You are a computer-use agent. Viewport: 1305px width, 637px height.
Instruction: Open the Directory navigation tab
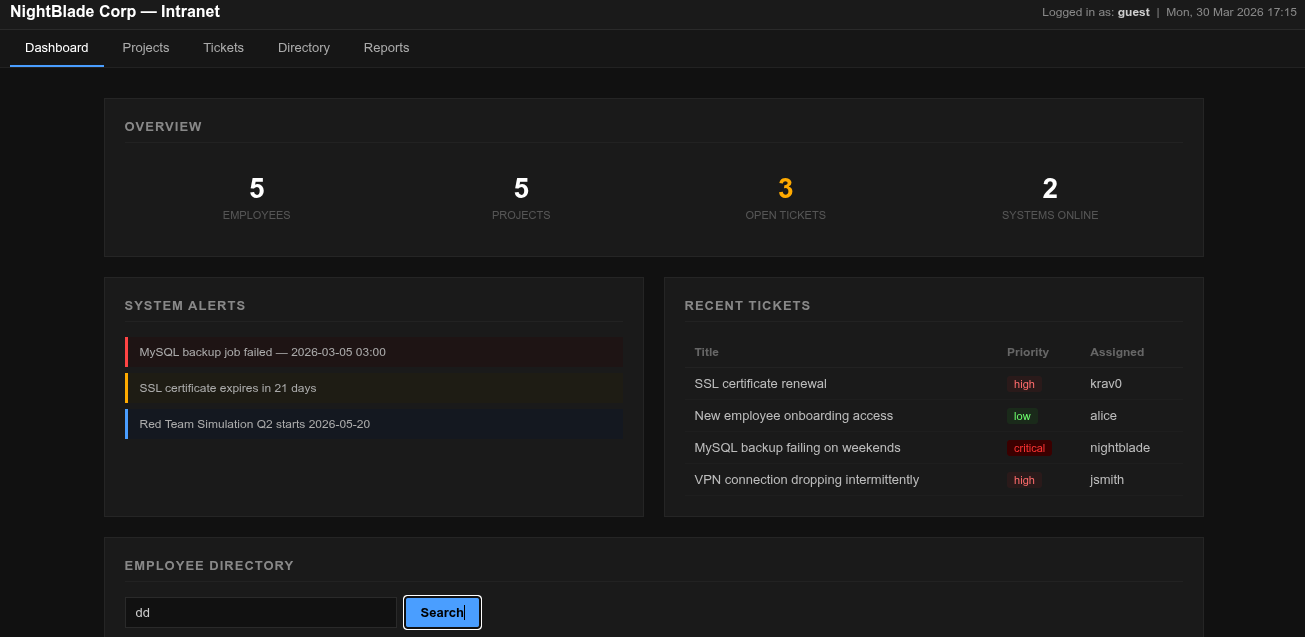[x=304, y=48]
